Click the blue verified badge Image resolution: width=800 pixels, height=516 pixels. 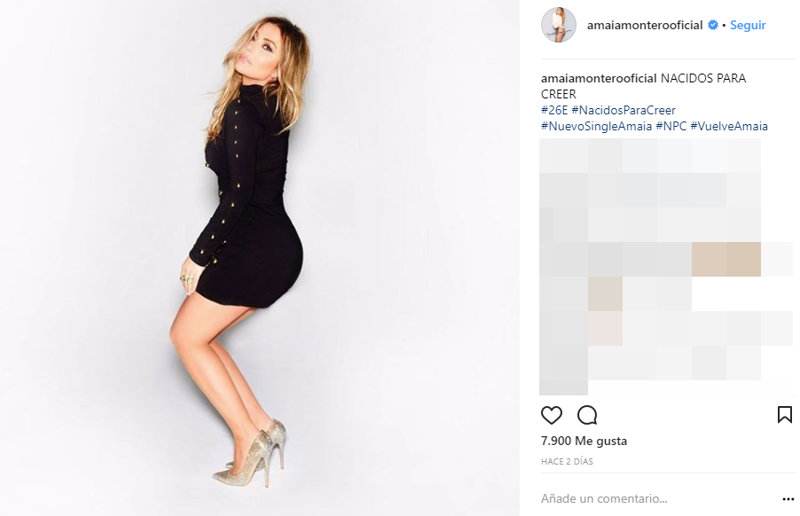coord(713,25)
